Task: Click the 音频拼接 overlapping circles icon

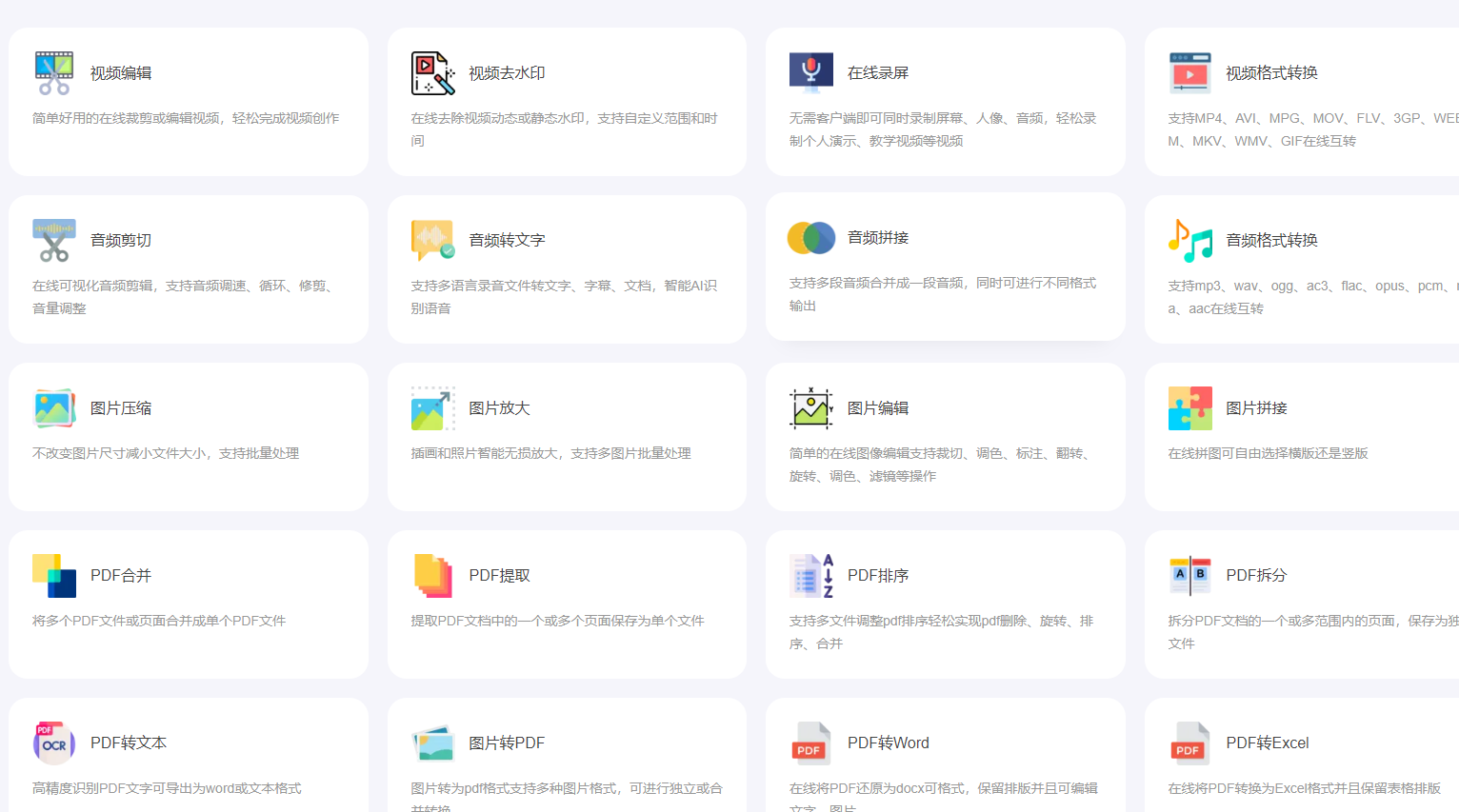Action: point(811,238)
